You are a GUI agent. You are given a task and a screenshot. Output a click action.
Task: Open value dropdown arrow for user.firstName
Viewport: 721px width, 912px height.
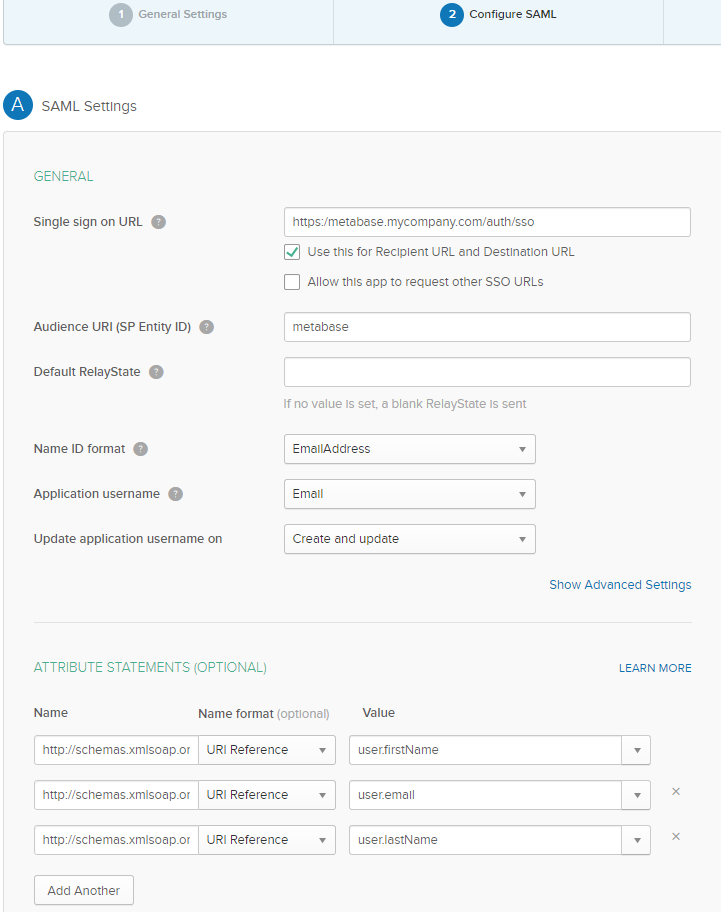point(637,750)
